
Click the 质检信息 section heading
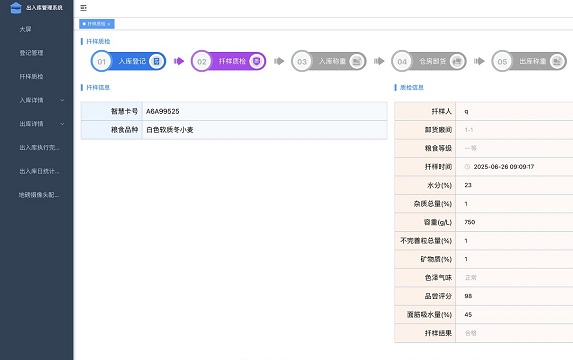(412, 87)
